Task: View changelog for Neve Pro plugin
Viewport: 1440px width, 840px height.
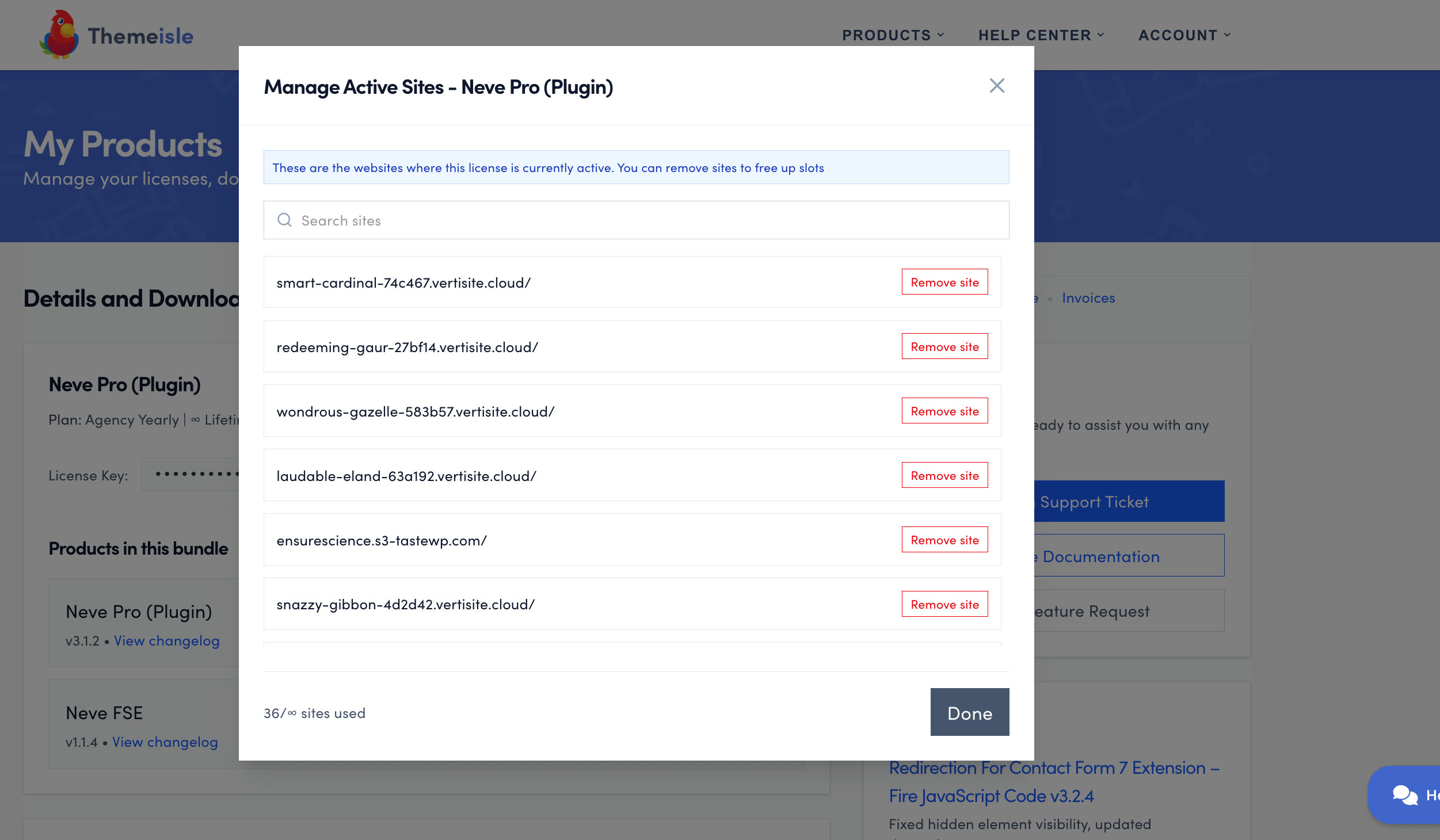Action: (x=166, y=640)
